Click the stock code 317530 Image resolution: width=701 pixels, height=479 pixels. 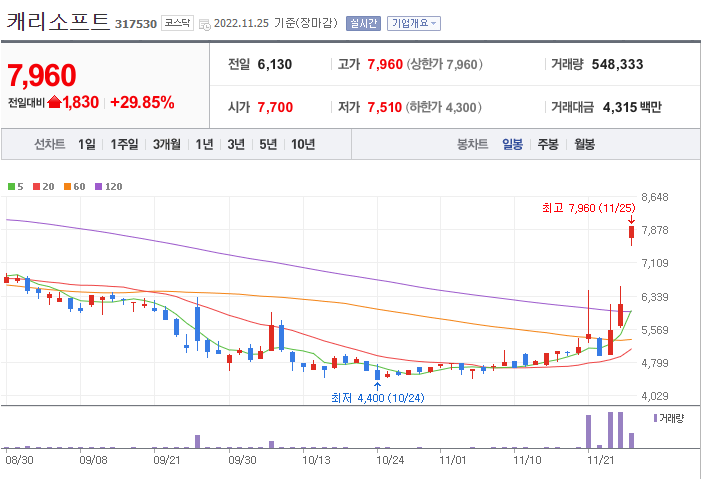(136, 24)
